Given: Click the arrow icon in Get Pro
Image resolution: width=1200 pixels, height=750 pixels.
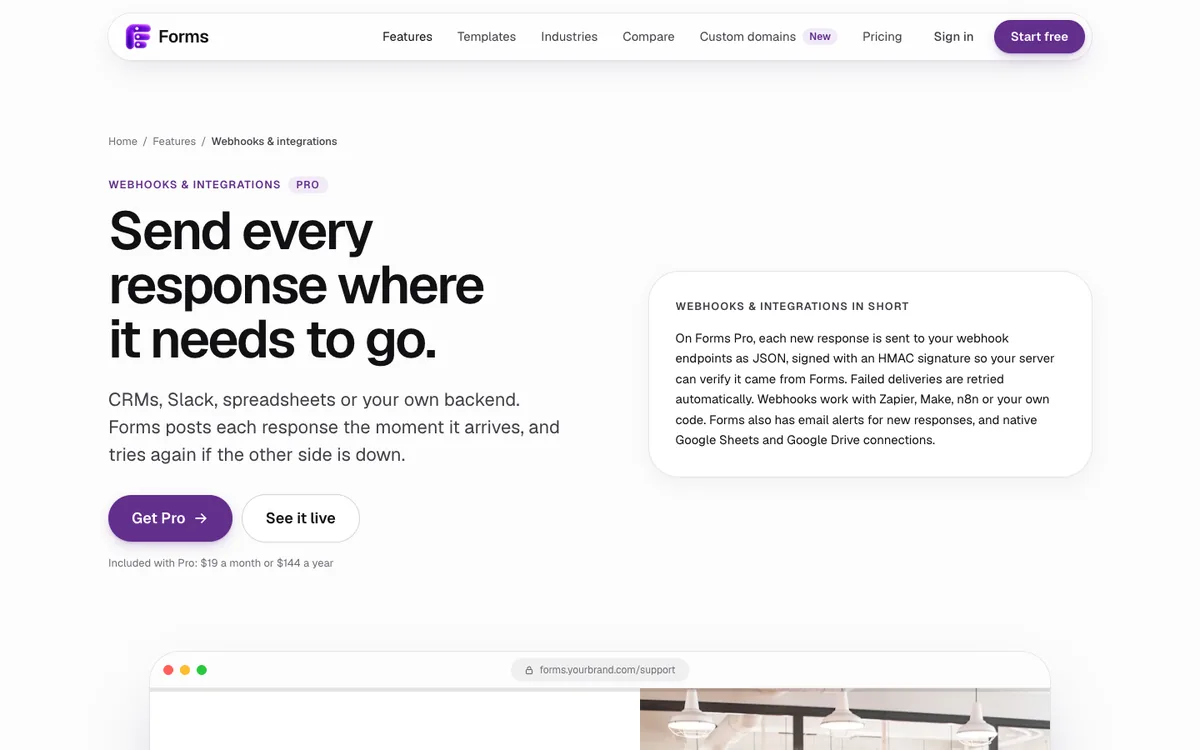Looking at the screenshot, I should click(201, 518).
